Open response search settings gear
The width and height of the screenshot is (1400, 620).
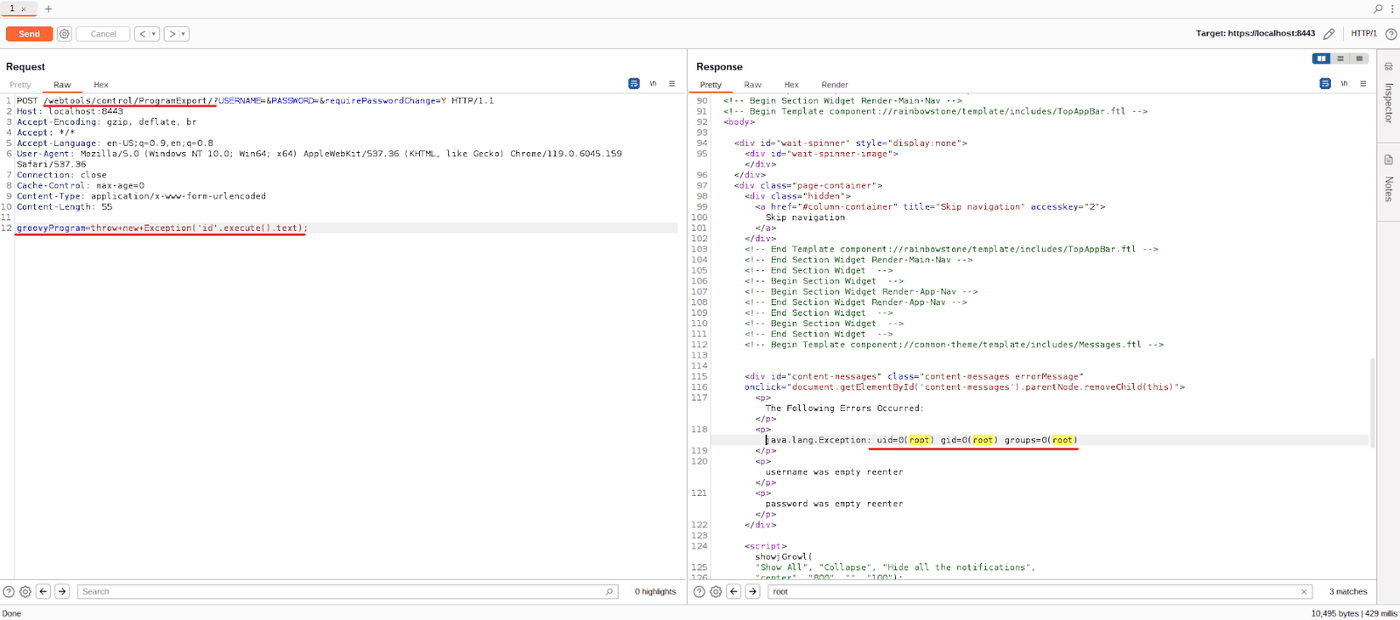(716, 592)
